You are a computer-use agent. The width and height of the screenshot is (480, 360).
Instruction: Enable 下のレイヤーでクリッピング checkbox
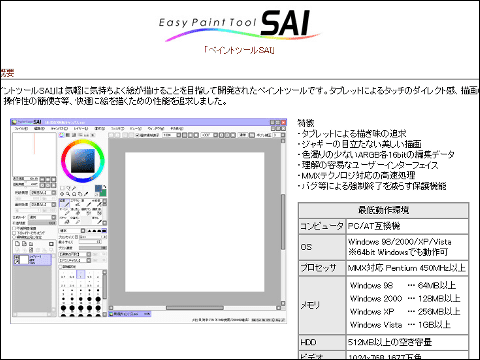[x=14, y=233]
